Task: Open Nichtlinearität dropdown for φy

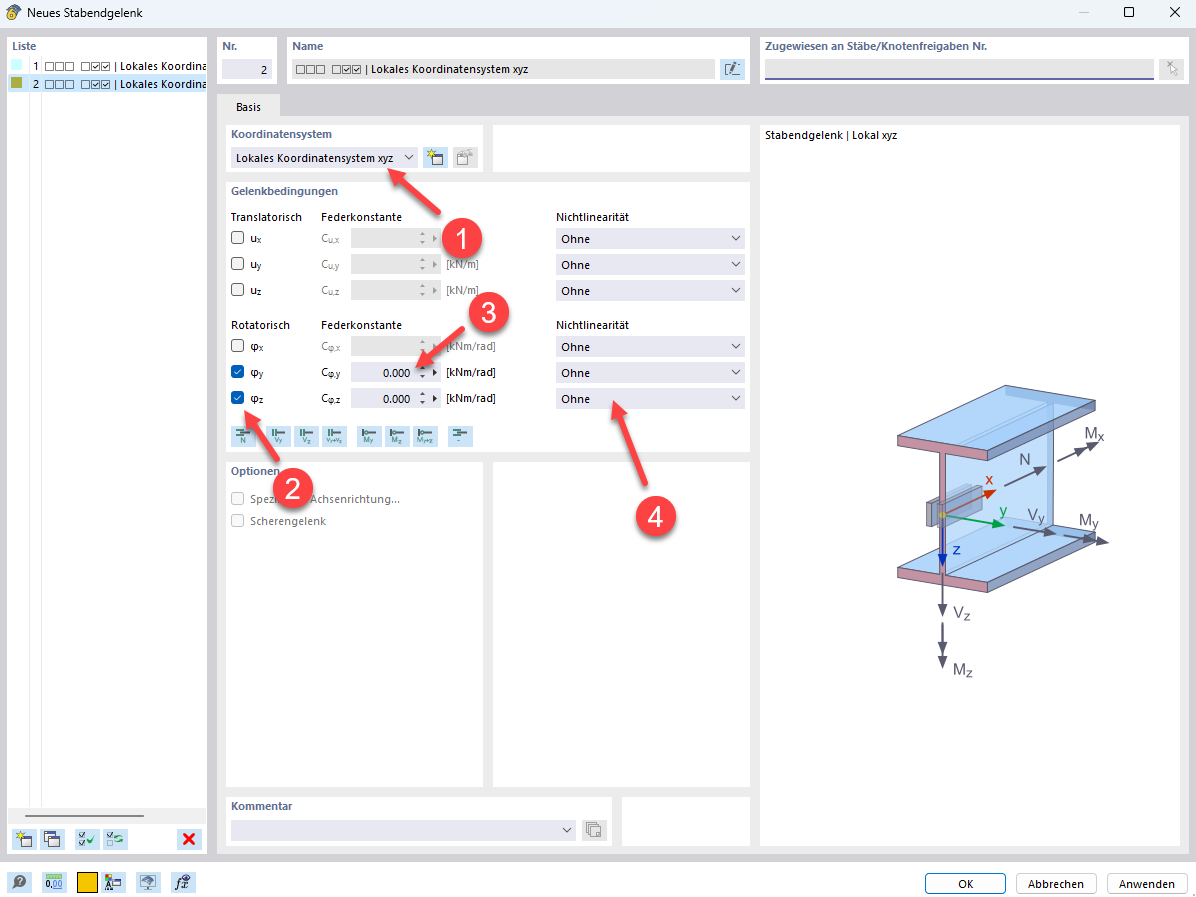Action: (650, 373)
